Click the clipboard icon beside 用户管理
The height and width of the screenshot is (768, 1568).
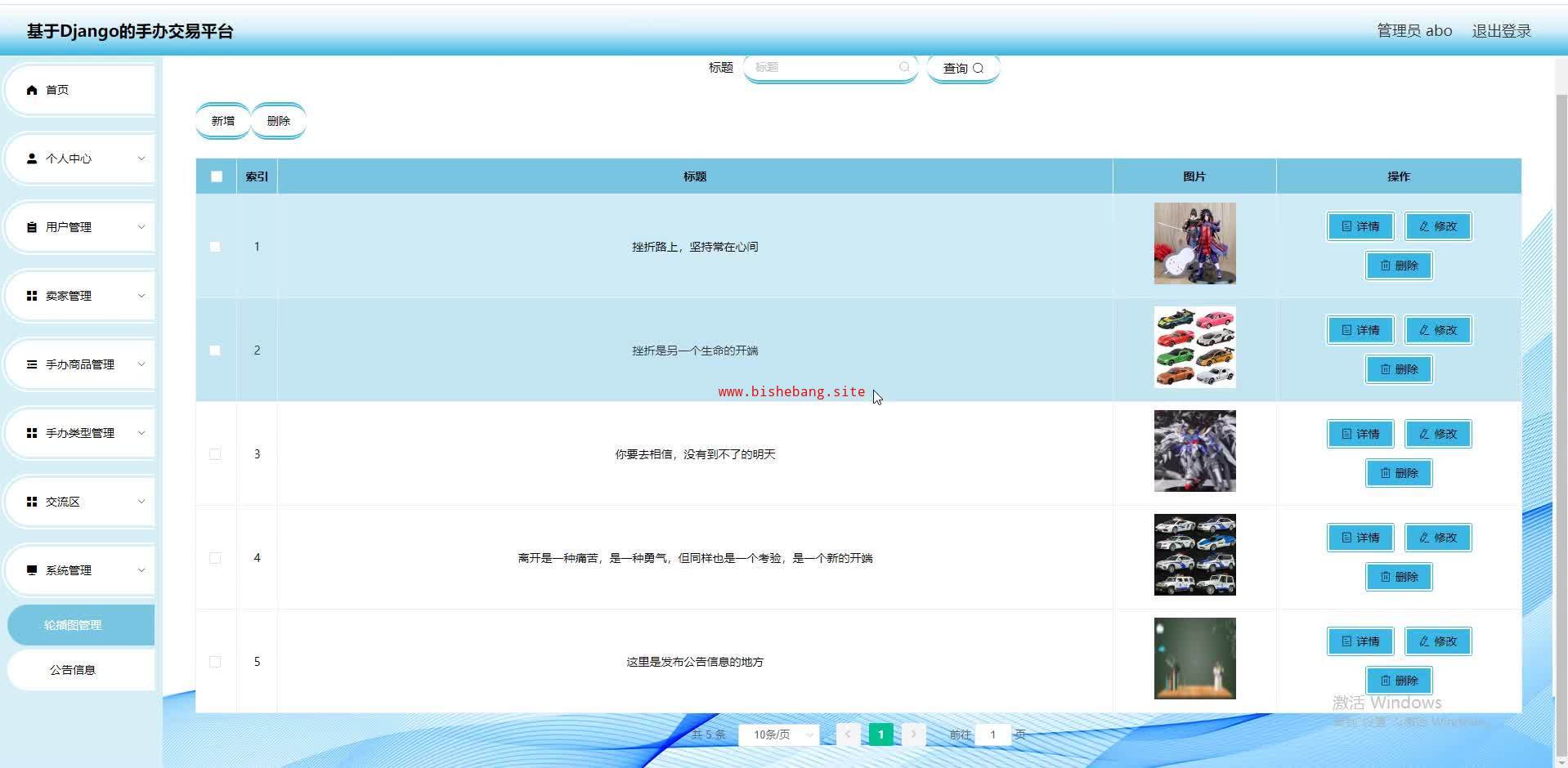pos(32,227)
